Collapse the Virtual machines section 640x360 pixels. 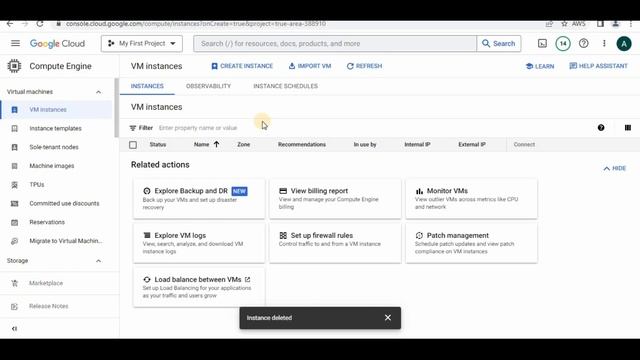pos(98,92)
